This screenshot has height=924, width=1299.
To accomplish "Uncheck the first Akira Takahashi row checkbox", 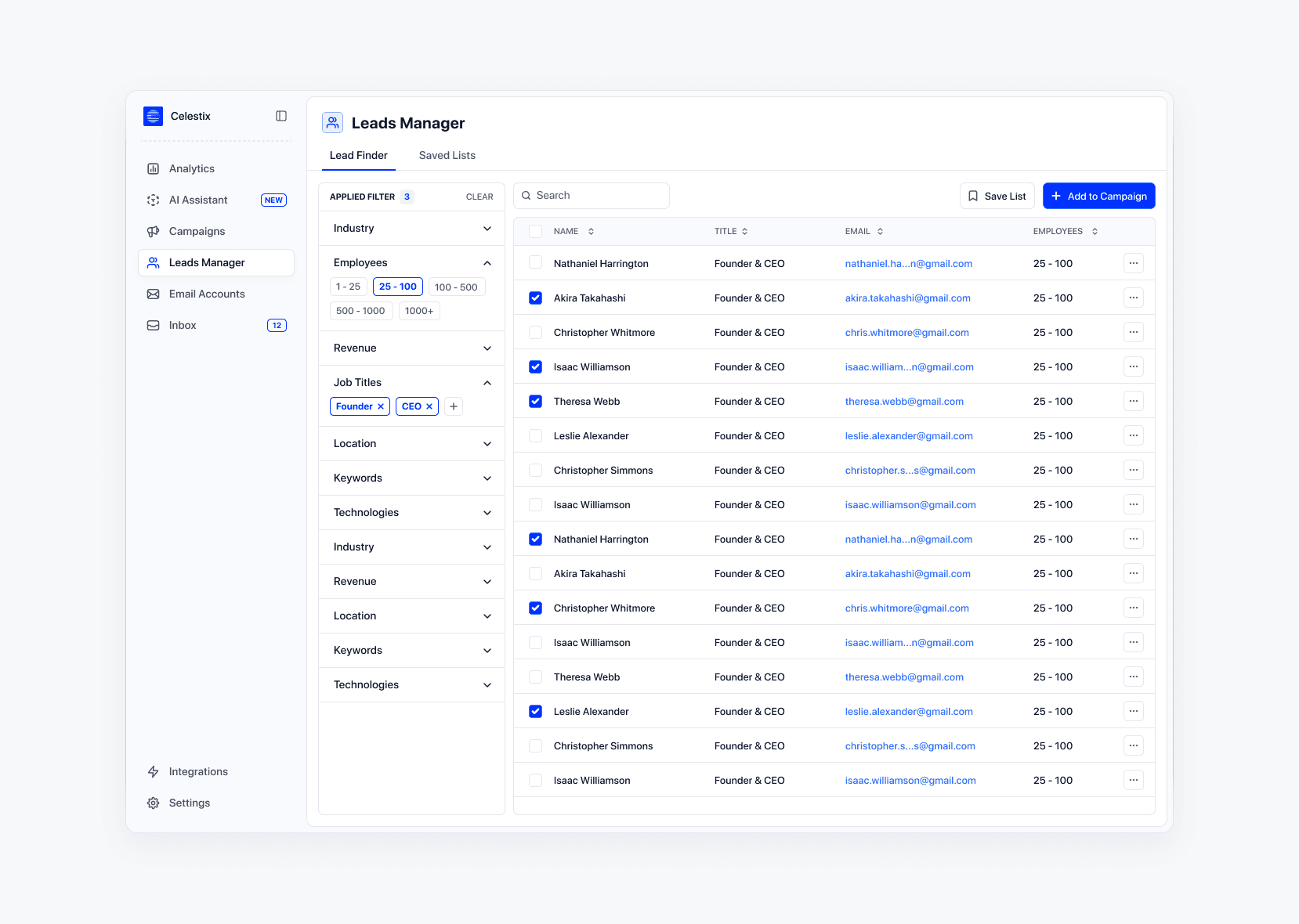I will click(x=535, y=298).
